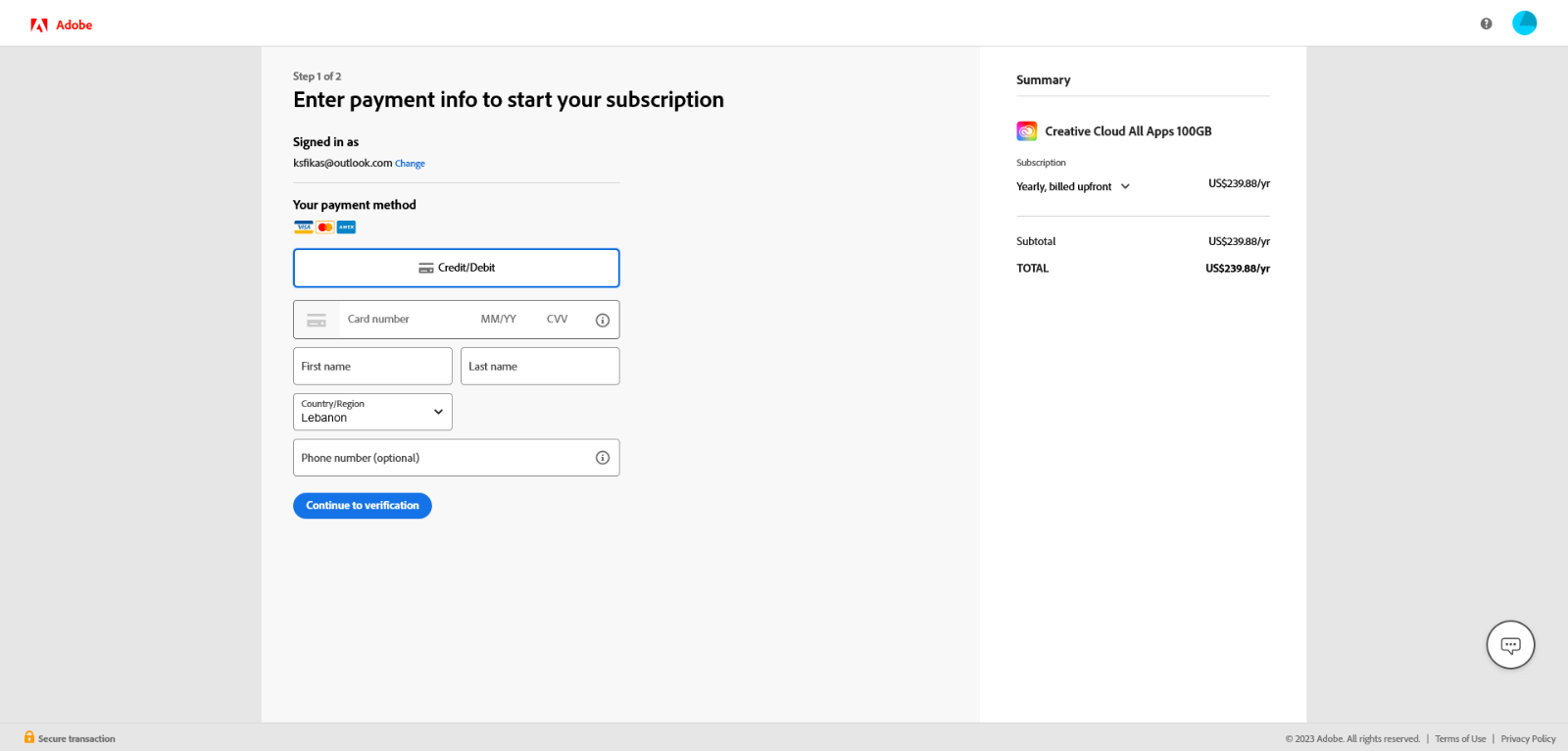Click the Last name field

tap(540, 366)
